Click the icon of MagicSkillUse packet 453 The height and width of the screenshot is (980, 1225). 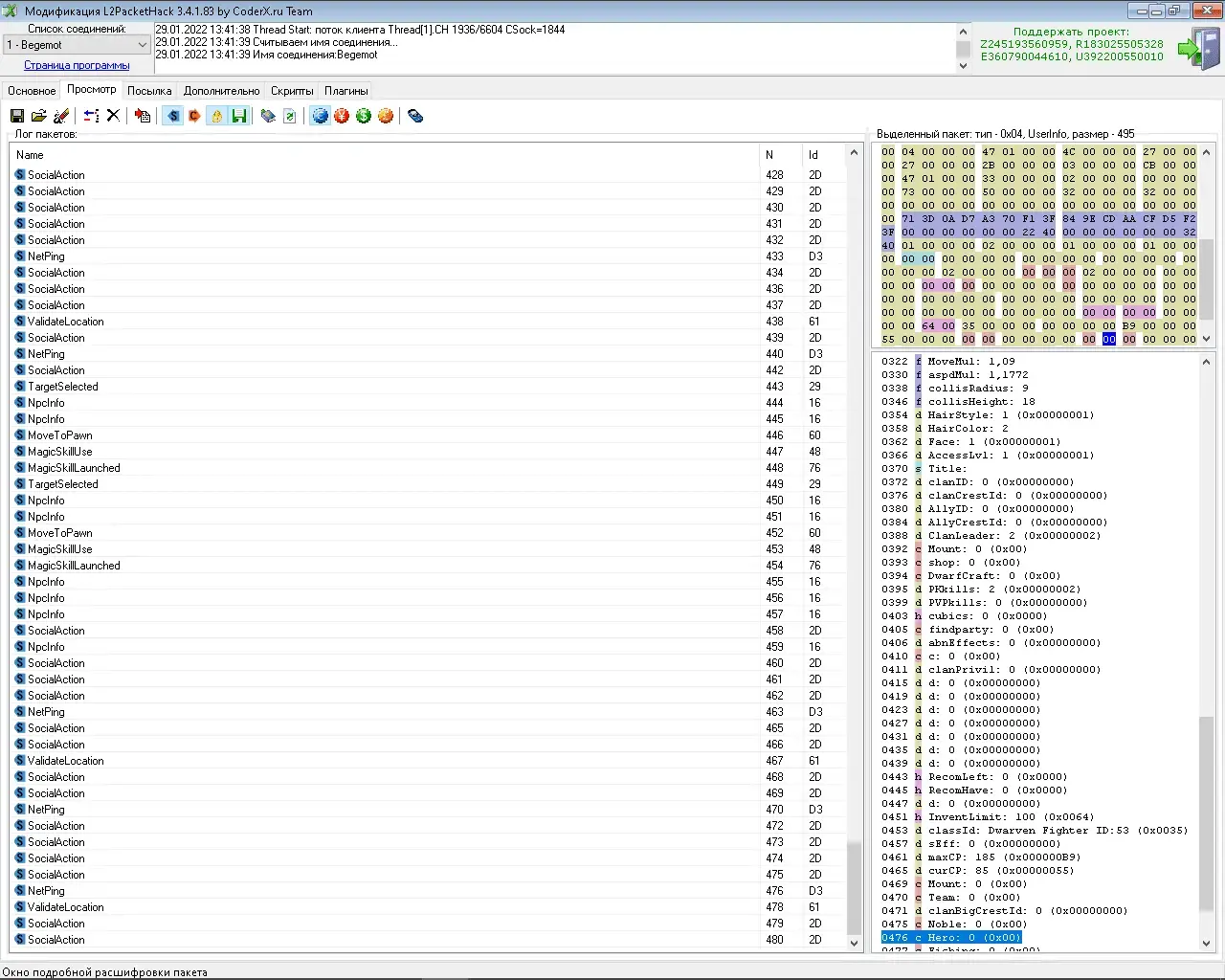[20, 549]
